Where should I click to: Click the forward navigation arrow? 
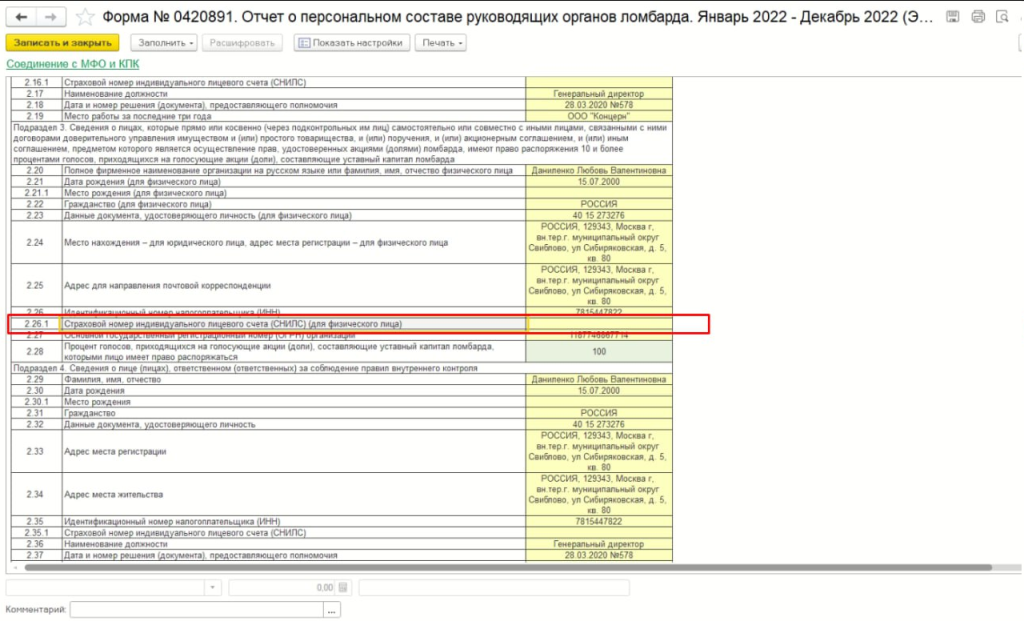(52, 17)
